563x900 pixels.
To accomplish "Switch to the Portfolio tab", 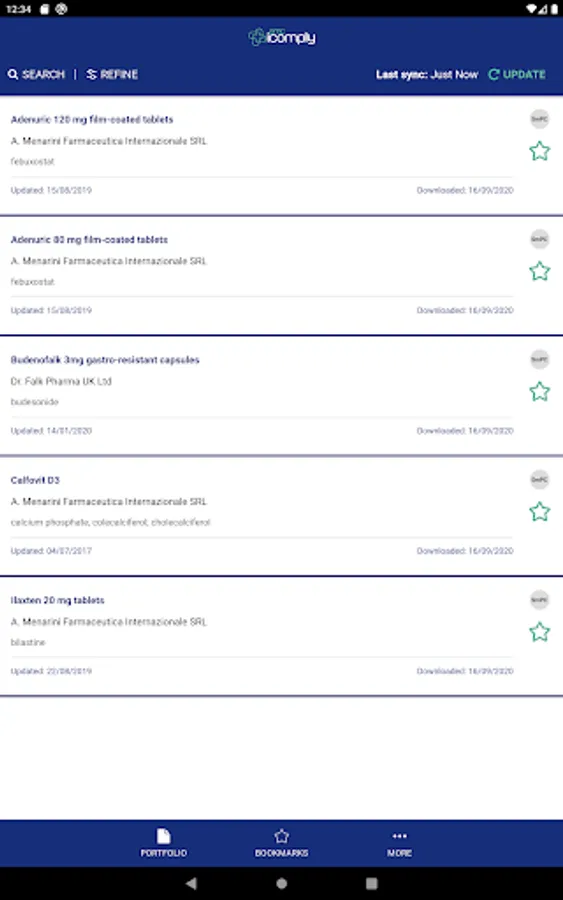I will (x=164, y=843).
